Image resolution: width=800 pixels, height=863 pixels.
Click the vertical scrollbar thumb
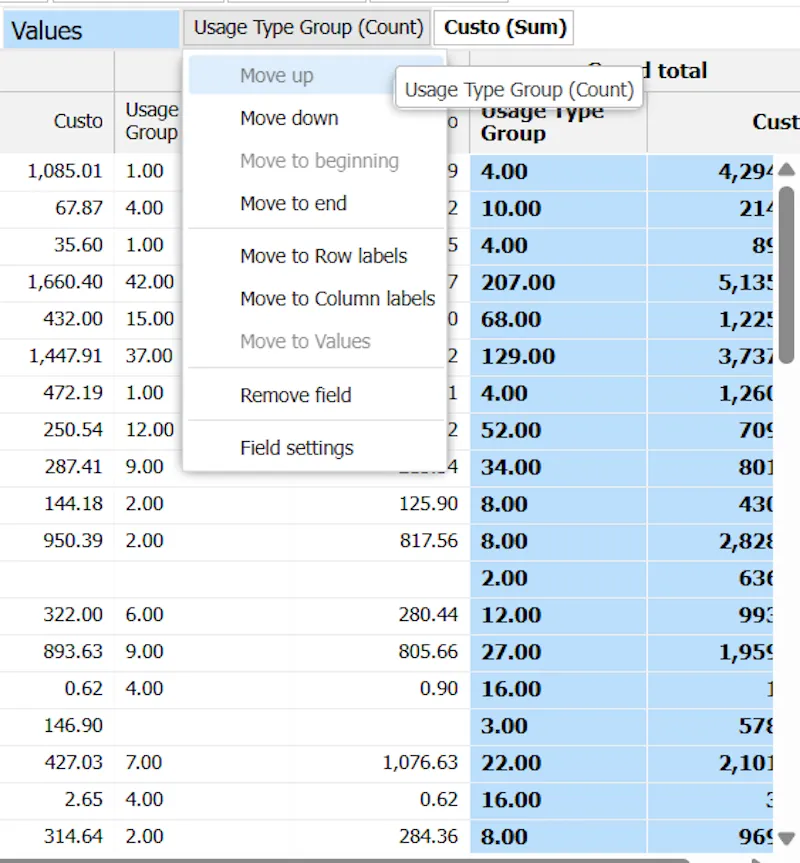click(787, 275)
